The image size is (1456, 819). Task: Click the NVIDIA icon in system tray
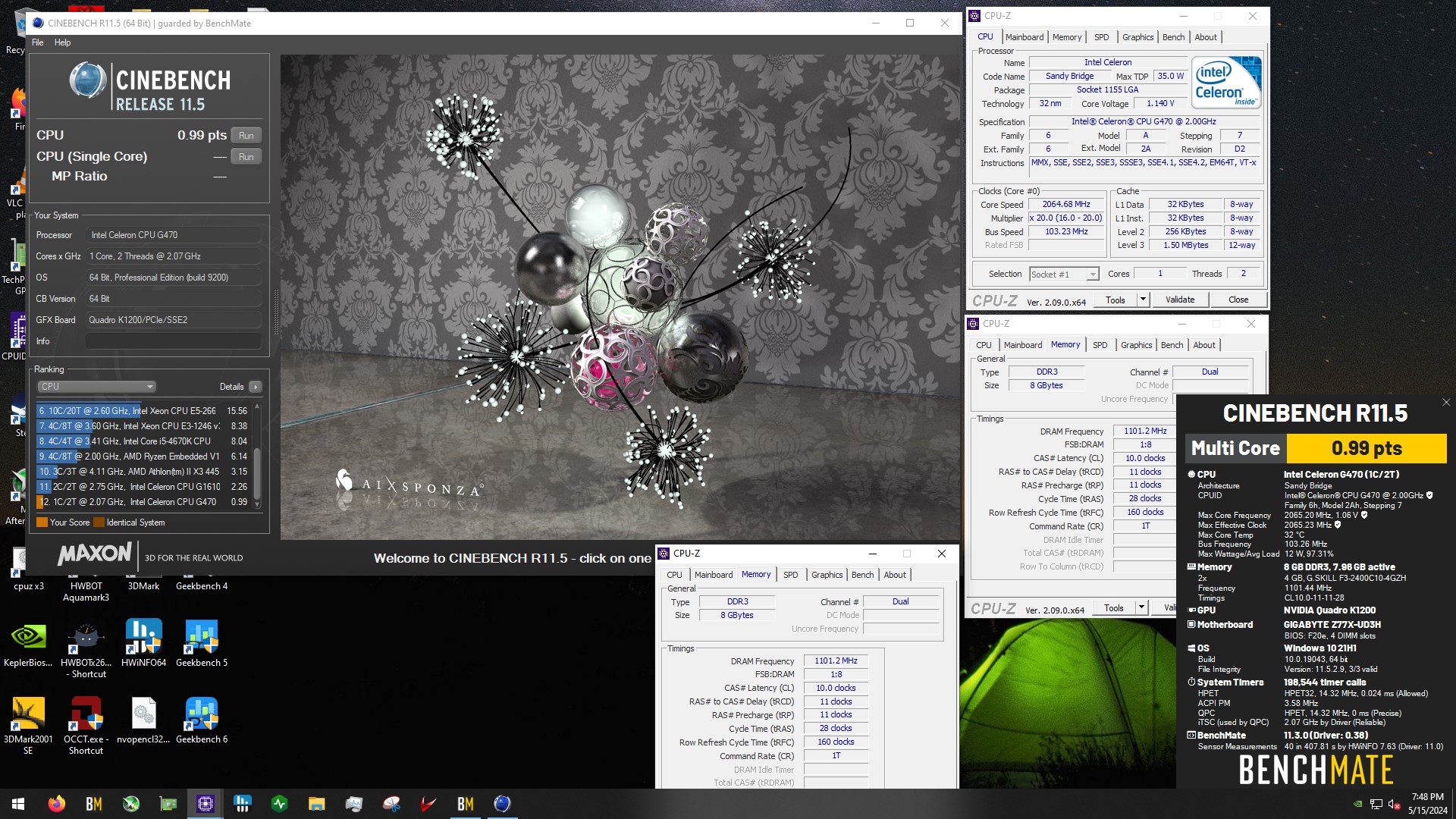pyautogui.click(x=1357, y=805)
